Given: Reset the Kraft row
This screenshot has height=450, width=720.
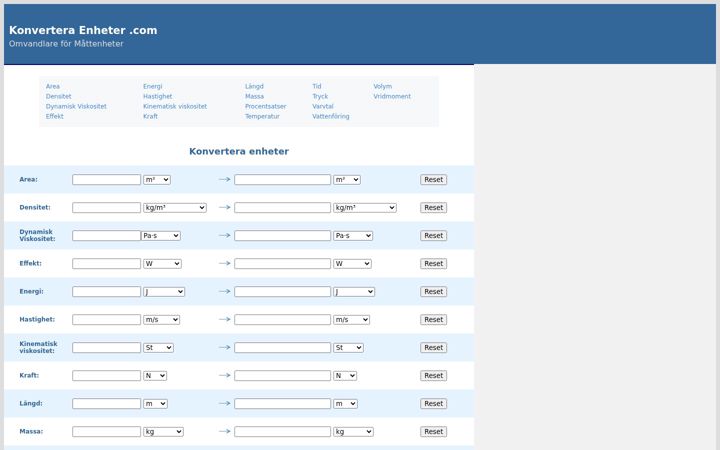Looking at the screenshot, I should point(433,376).
